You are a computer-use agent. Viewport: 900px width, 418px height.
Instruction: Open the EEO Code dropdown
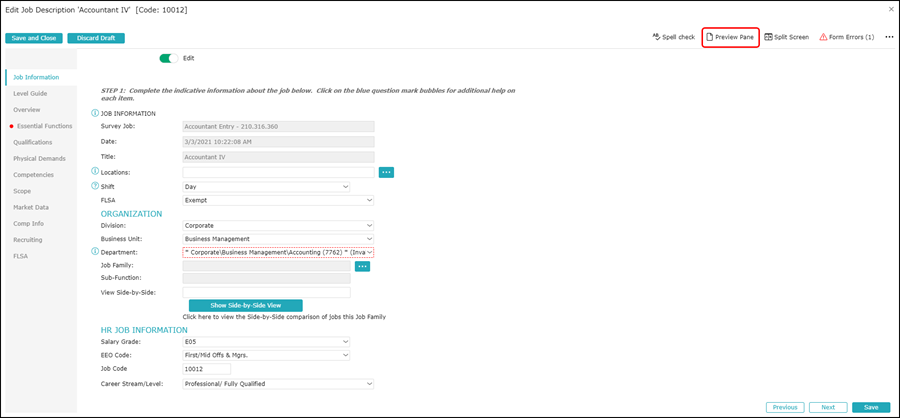click(x=266, y=355)
